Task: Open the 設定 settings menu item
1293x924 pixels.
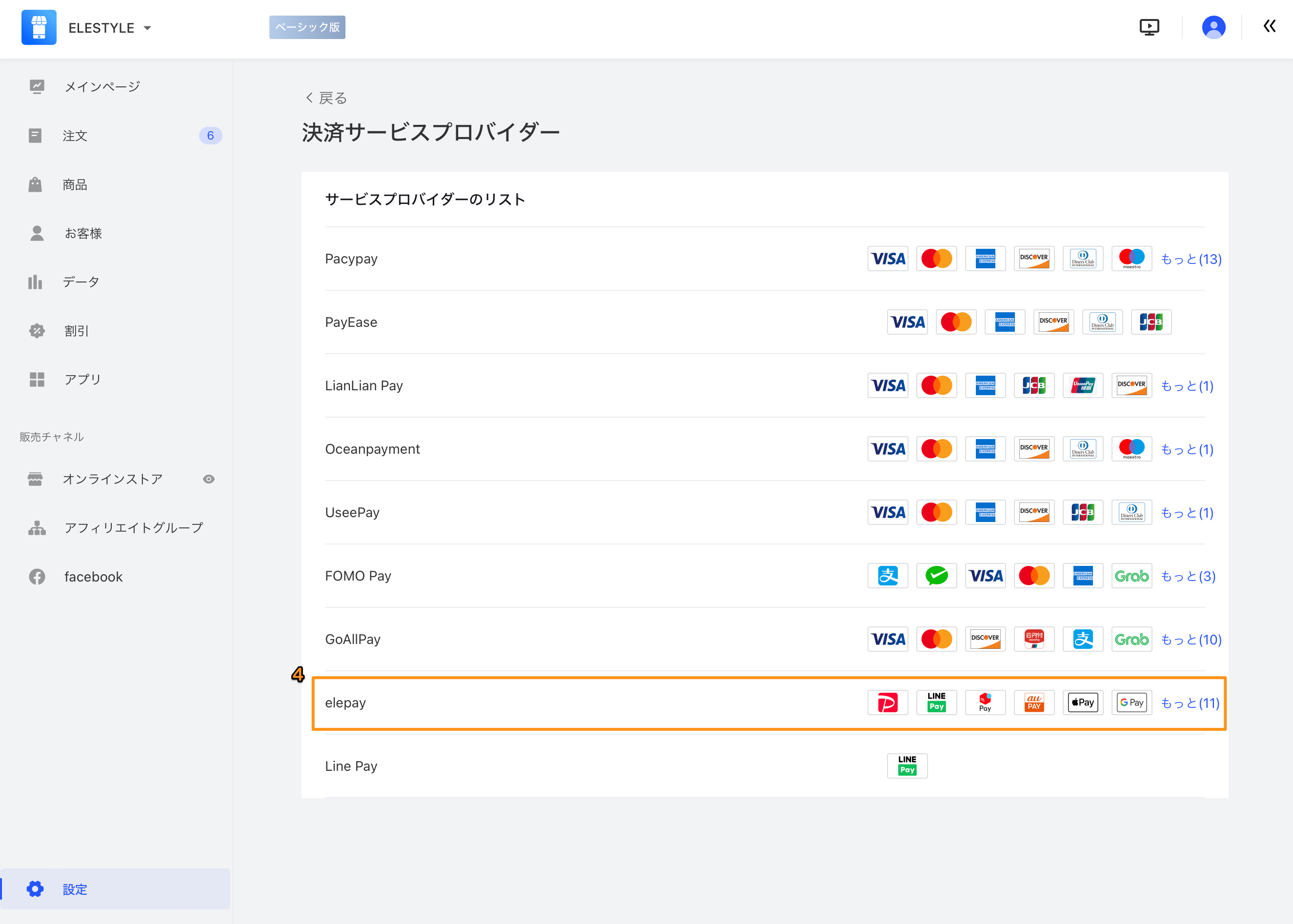Action: click(75, 889)
